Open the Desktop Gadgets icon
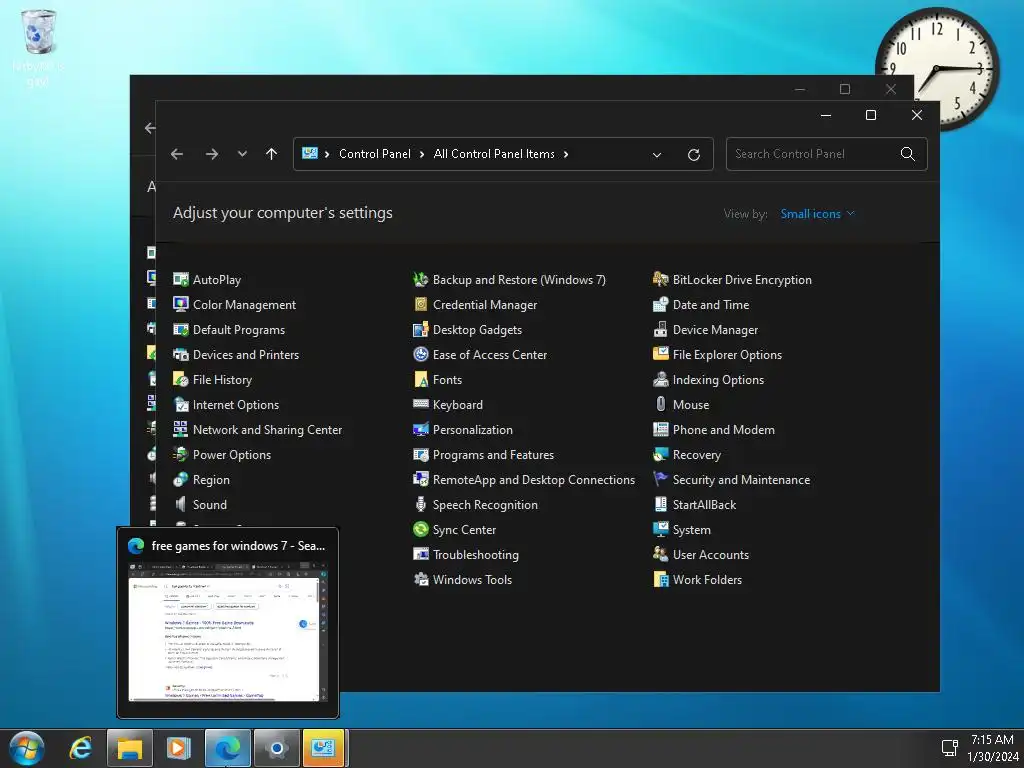This screenshot has height=768, width=1024. click(421, 330)
